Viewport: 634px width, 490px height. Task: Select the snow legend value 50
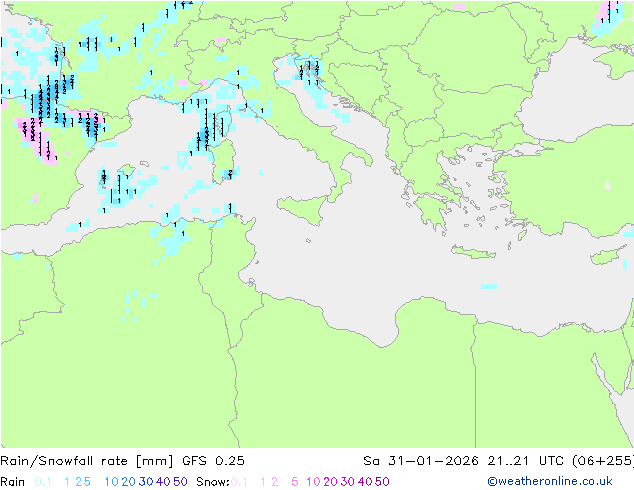pyautogui.click(x=382, y=482)
